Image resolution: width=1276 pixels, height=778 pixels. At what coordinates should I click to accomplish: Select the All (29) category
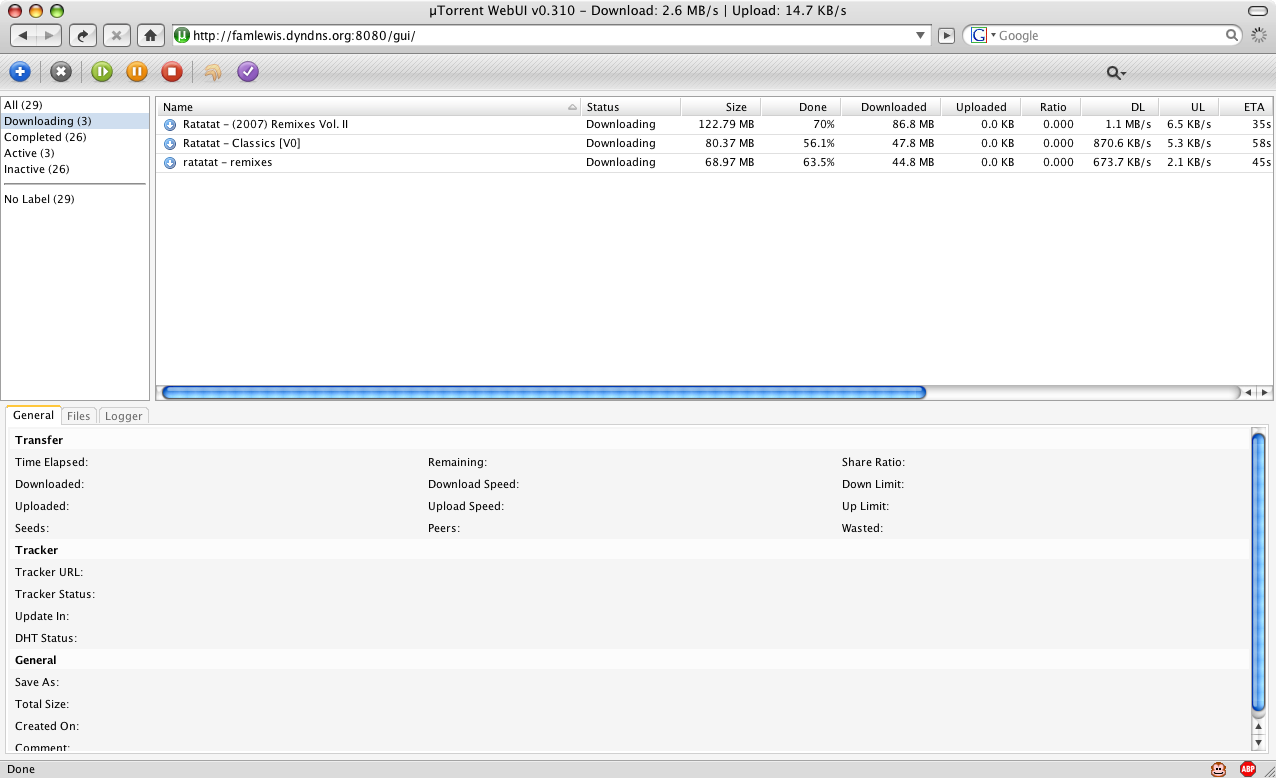pos(75,105)
